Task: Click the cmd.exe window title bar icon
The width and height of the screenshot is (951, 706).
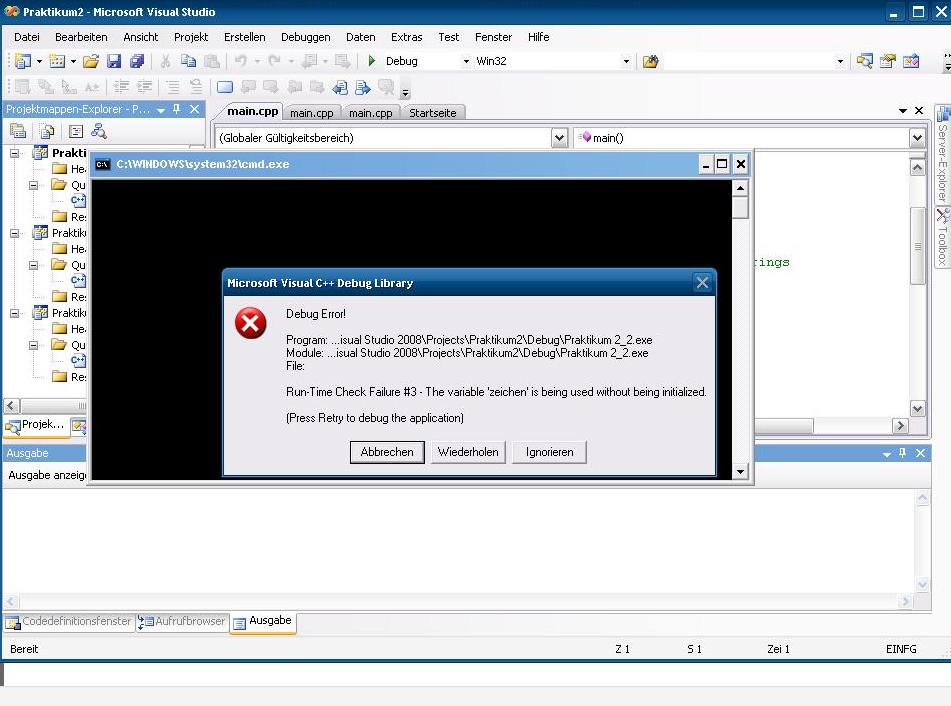Action: click(103, 164)
